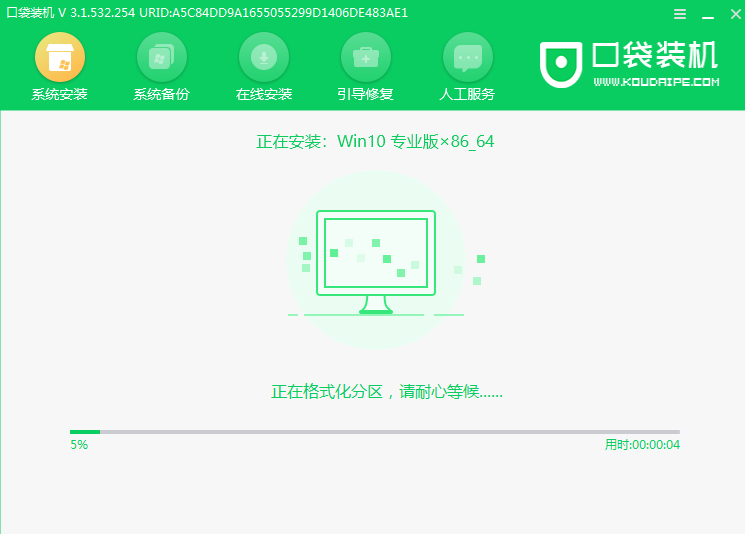This screenshot has width=745, height=534.
Task: Open the hamburger menu in title bar
Action: (680, 14)
